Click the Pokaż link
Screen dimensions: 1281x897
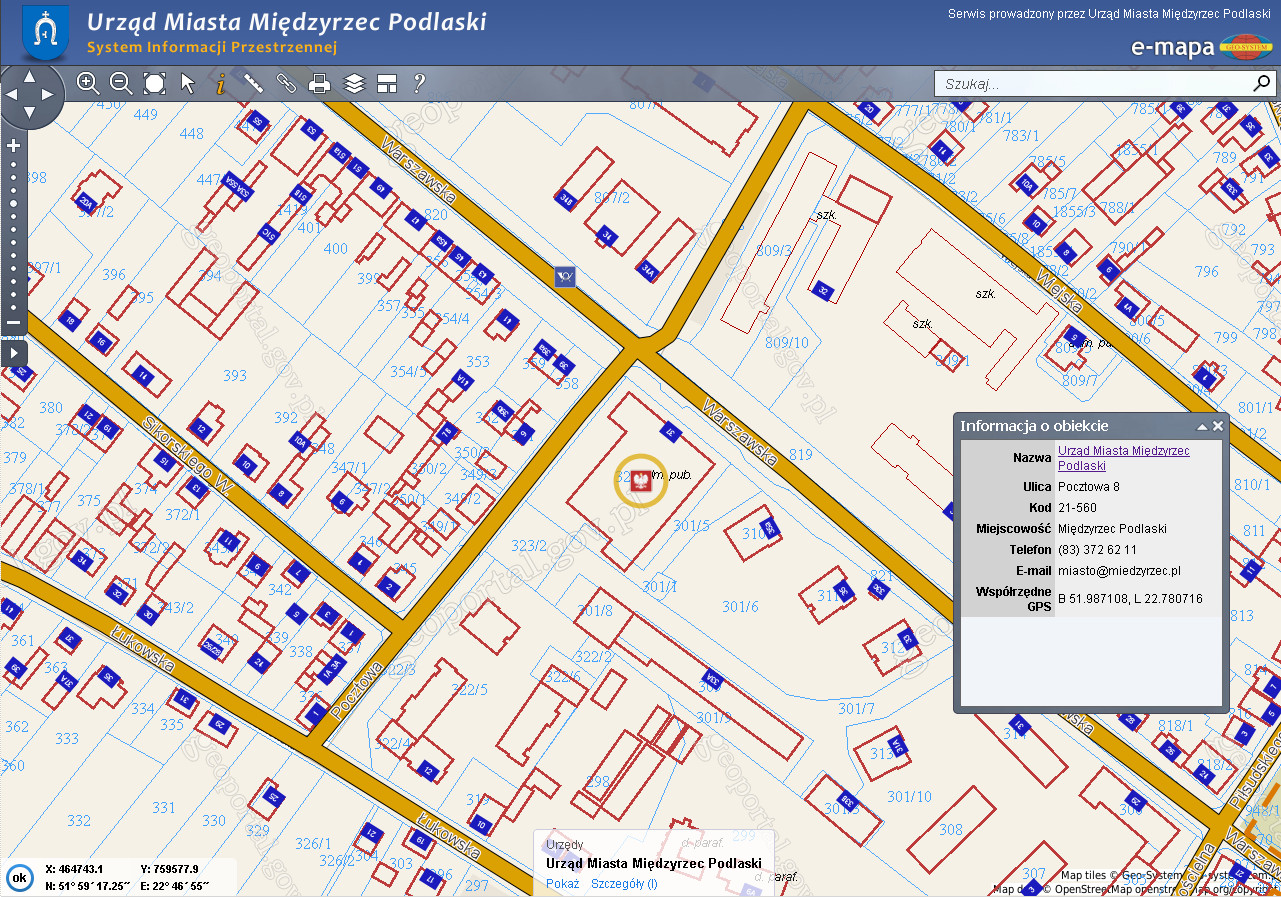pyautogui.click(x=562, y=883)
